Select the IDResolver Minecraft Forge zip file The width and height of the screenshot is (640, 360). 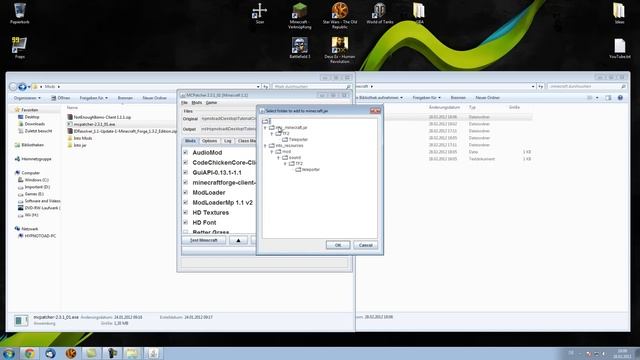[122, 131]
